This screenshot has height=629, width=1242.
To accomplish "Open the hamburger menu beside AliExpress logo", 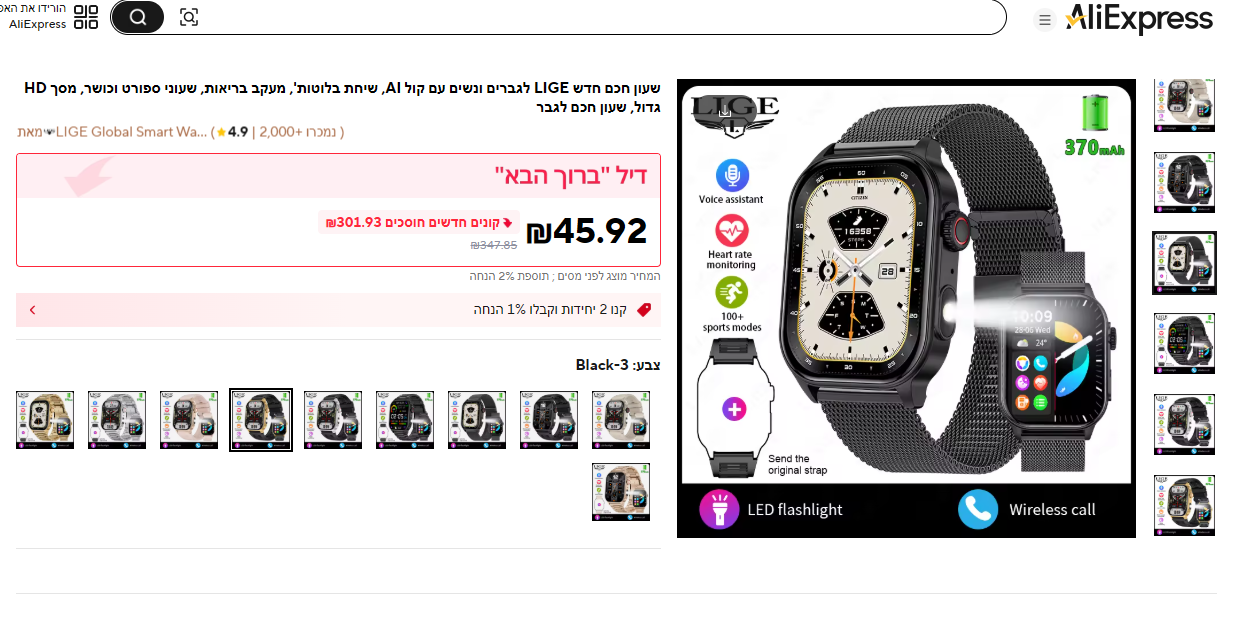I will [x=1044, y=20].
